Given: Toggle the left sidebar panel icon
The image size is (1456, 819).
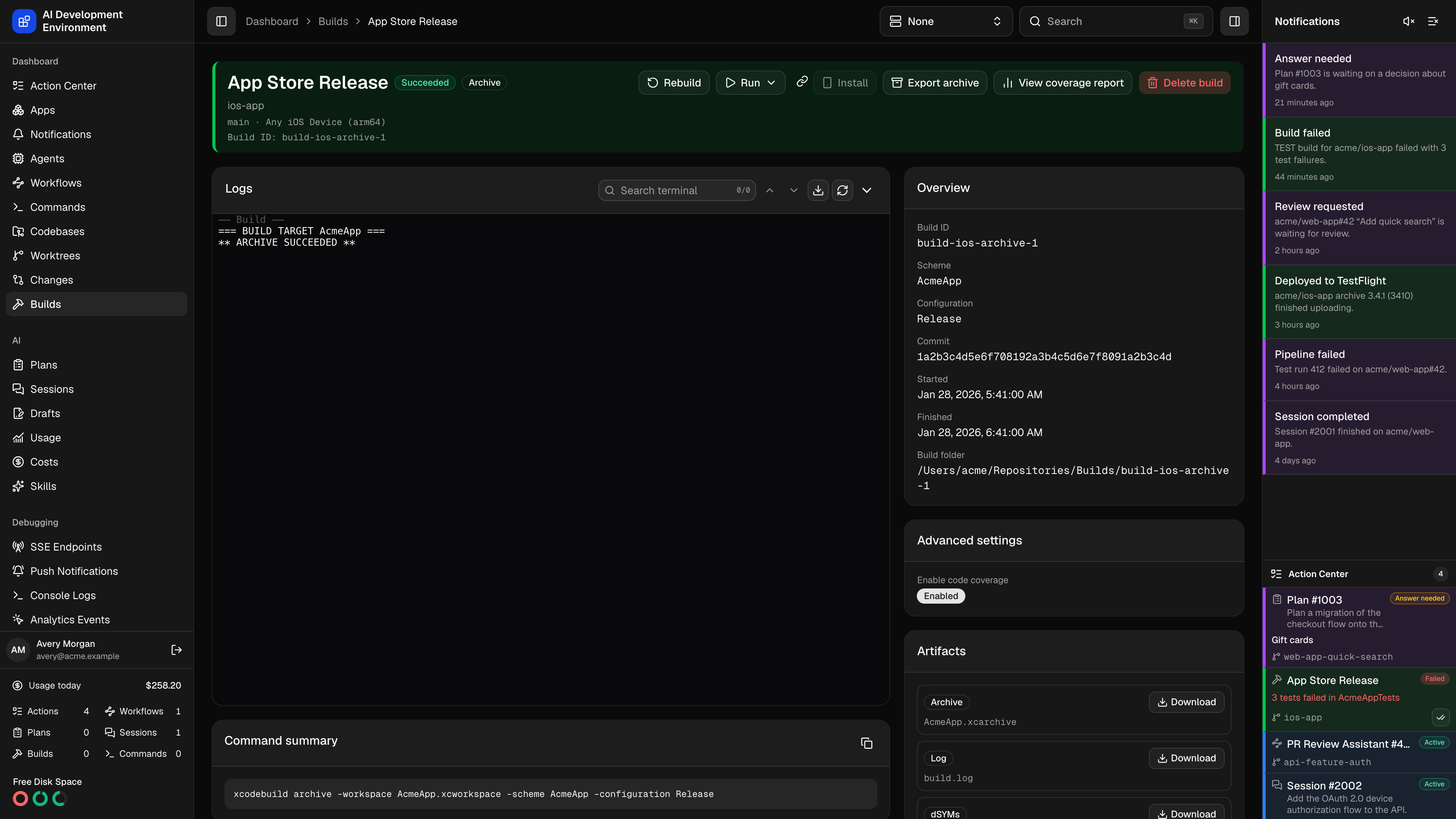Looking at the screenshot, I should pyautogui.click(x=221, y=22).
